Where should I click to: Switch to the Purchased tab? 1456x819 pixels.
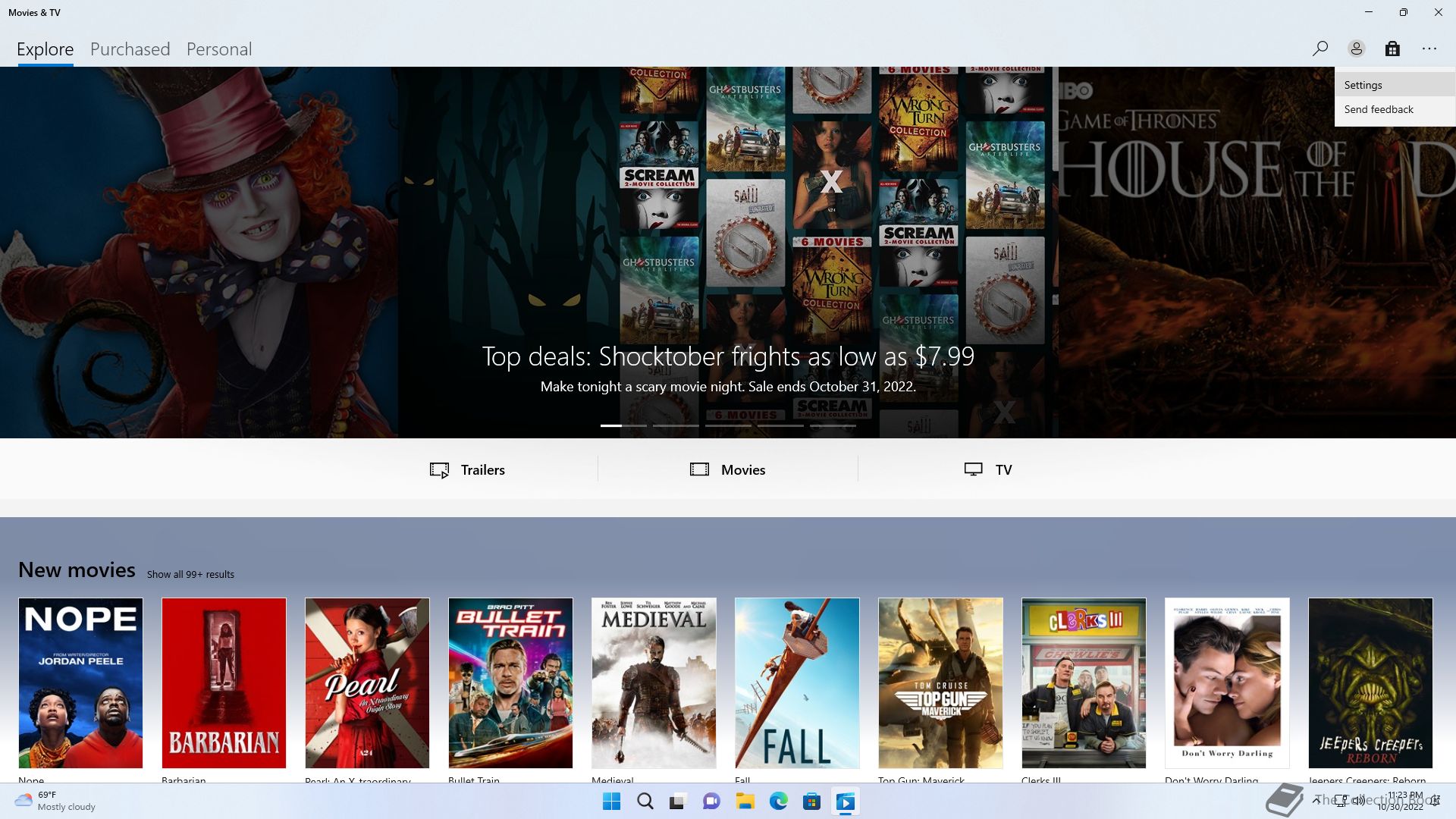coord(130,49)
